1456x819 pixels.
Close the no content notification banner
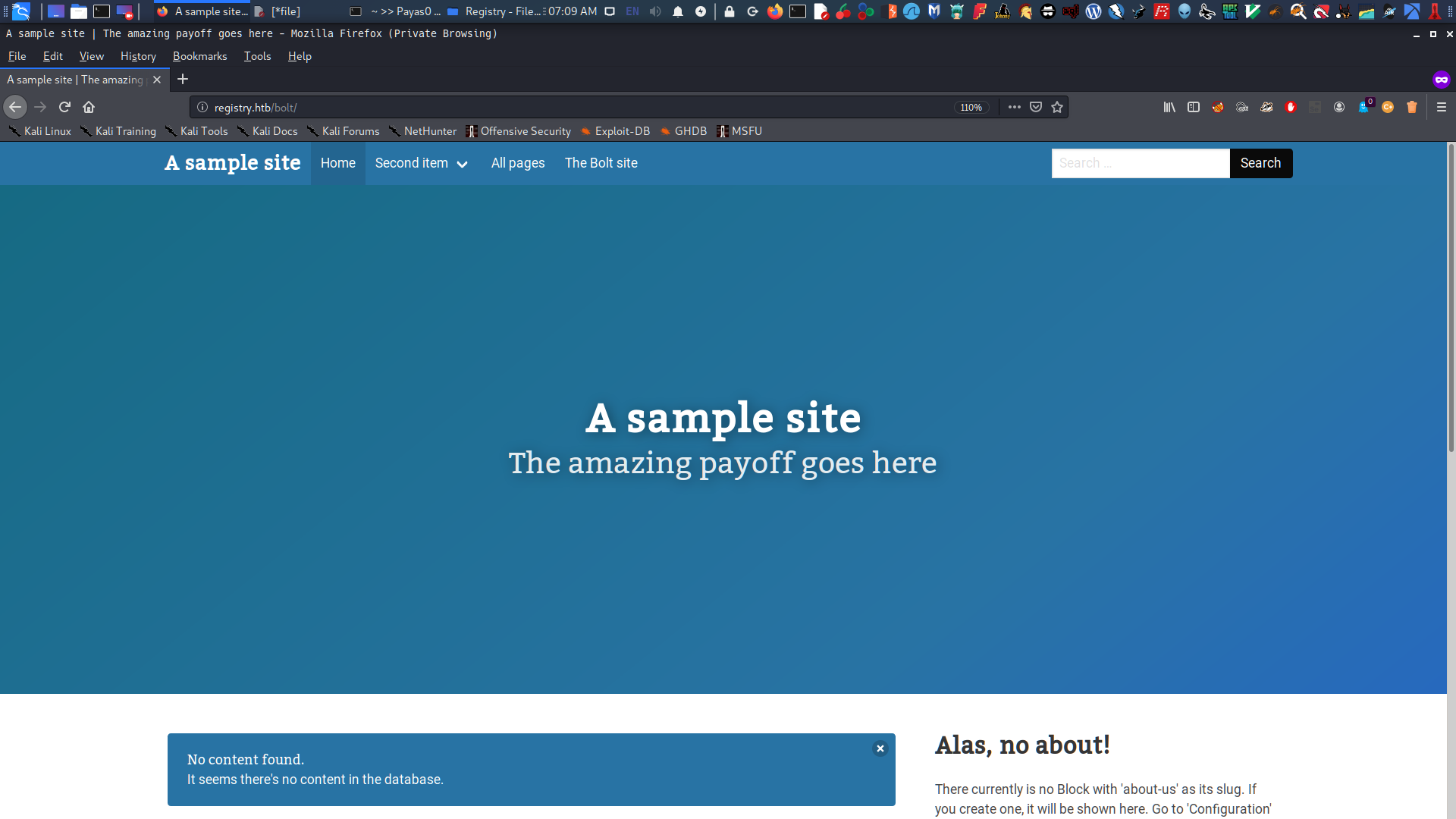click(879, 748)
